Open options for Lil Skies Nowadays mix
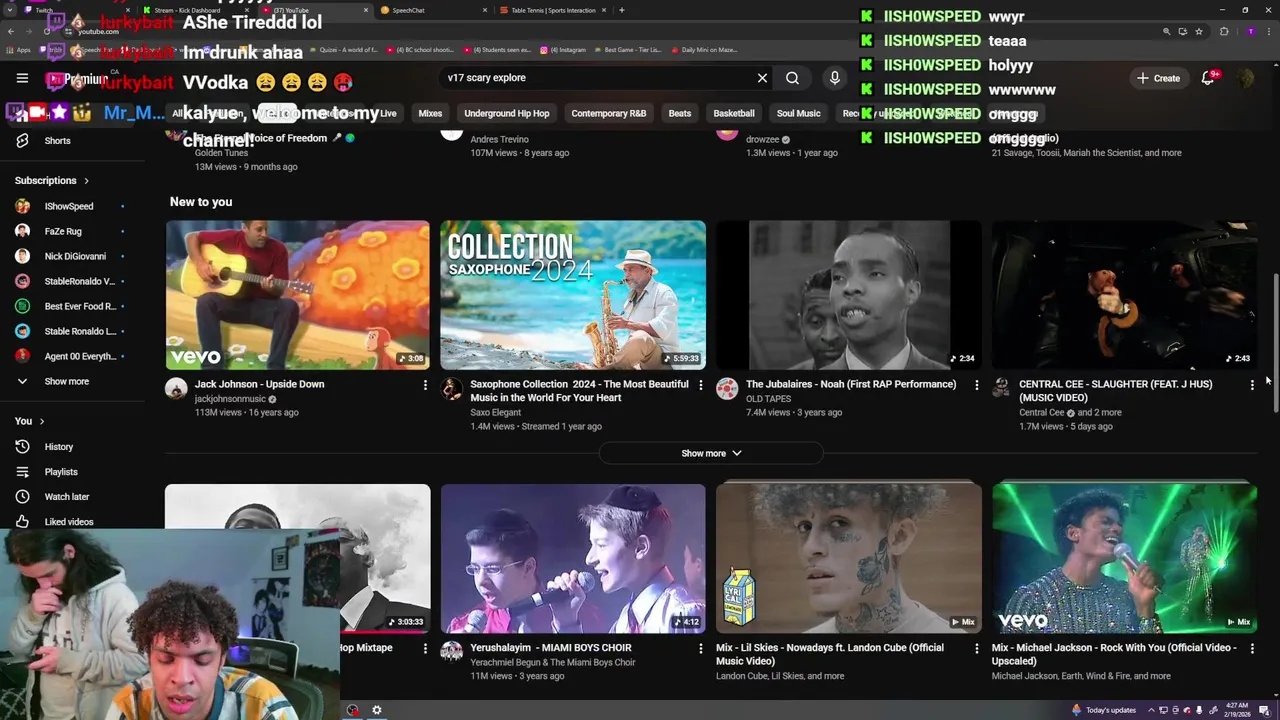Screen dimensions: 1280x720 [977, 649]
